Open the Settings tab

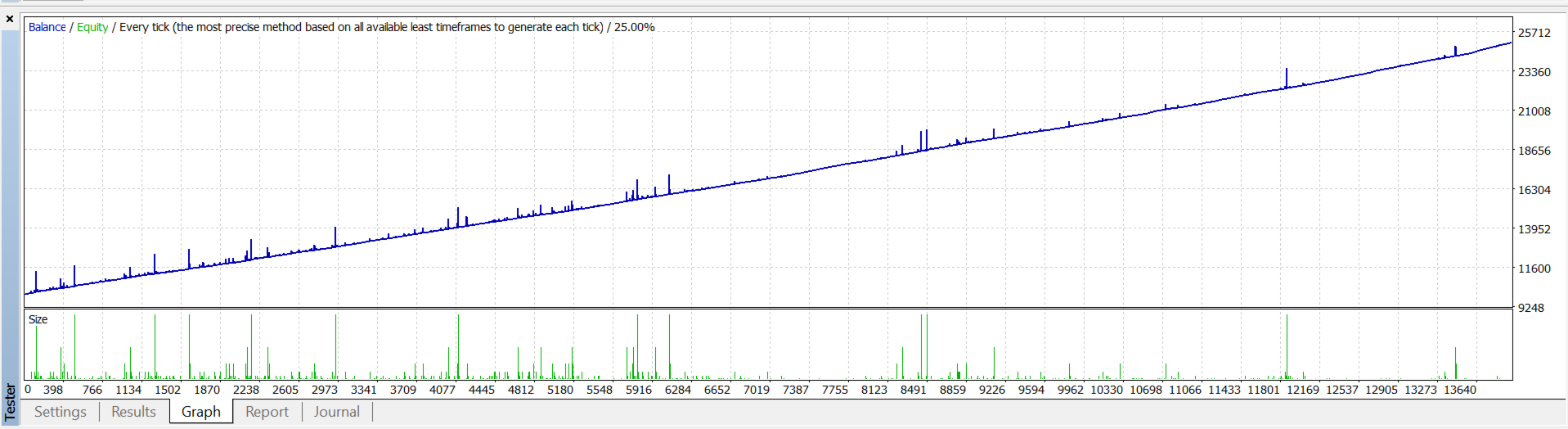61,412
